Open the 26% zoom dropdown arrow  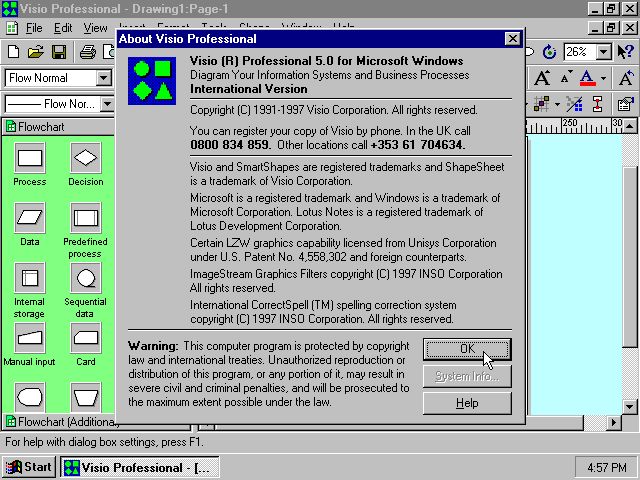603,52
